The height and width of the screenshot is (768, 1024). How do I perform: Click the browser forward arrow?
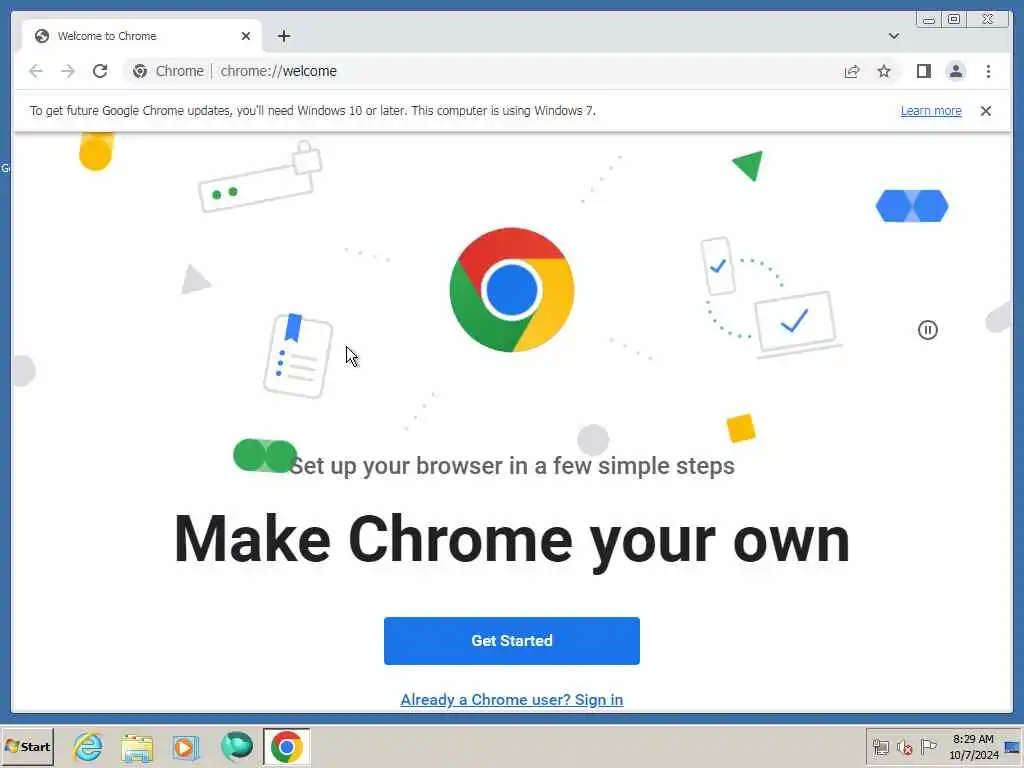tap(68, 71)
